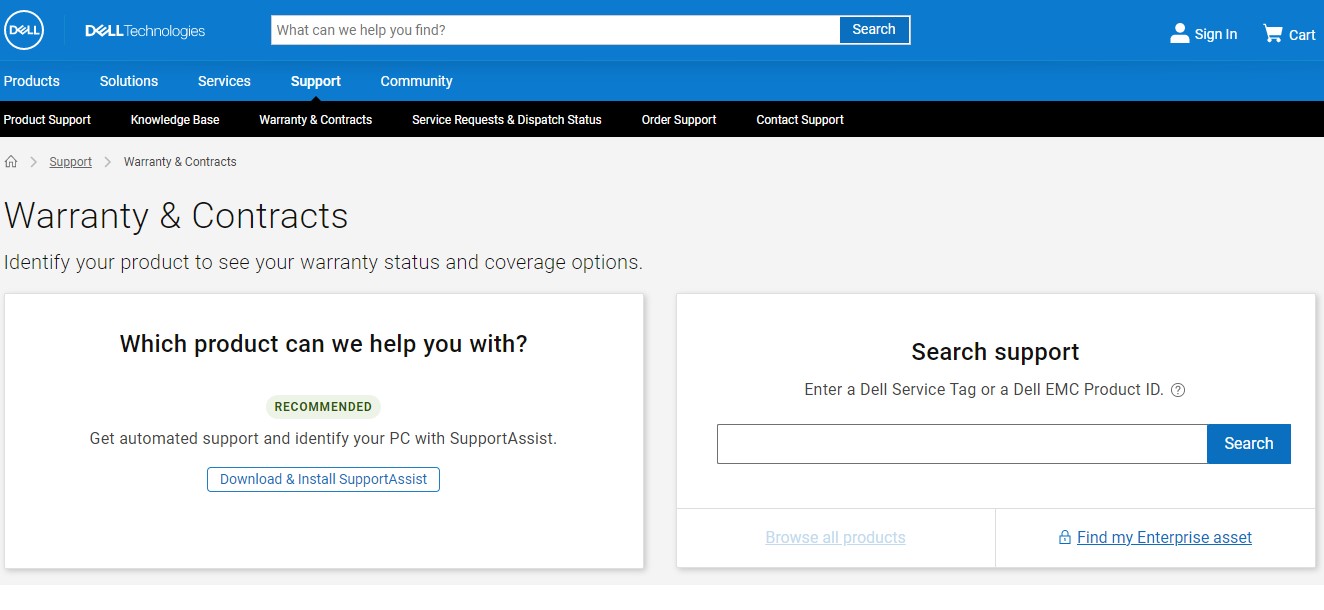Open the Services menu

click(224, 81)
